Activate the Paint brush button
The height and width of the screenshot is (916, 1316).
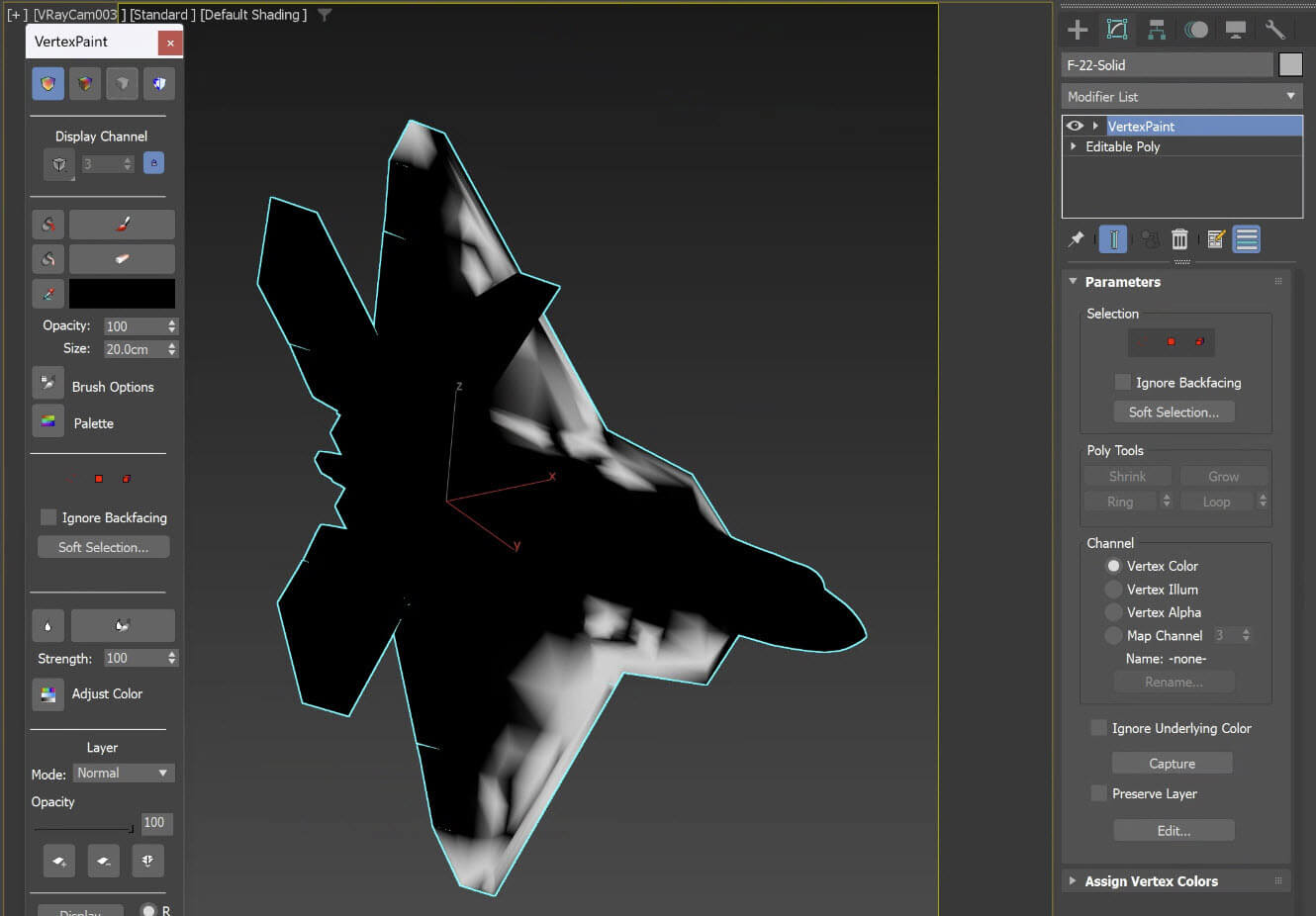coord(122,225)
